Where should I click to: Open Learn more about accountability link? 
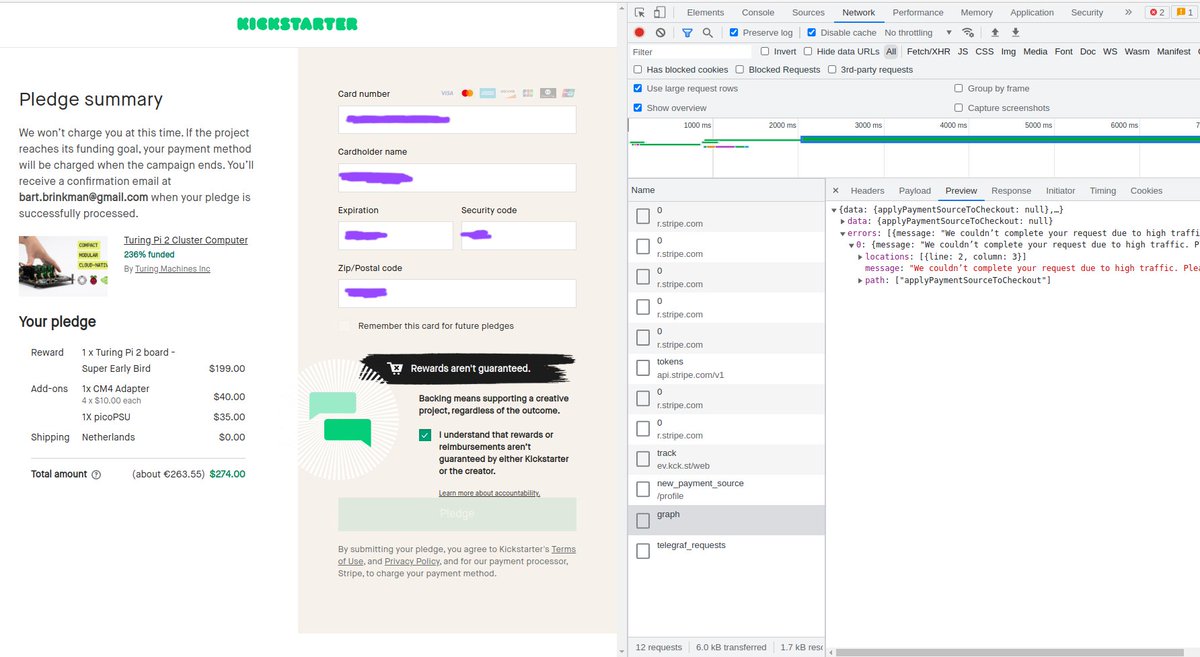tap(489, 493)
